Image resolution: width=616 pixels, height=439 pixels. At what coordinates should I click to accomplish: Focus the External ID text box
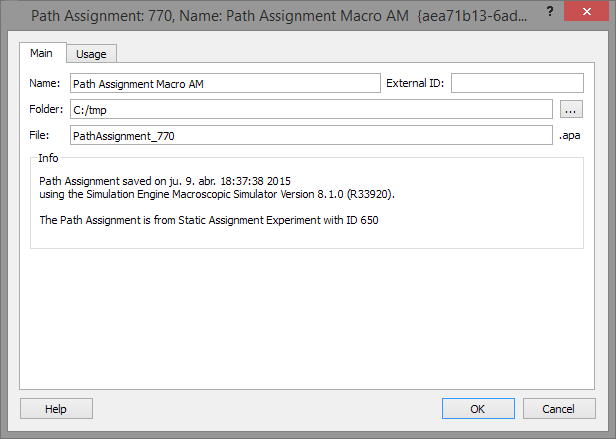click(517, 83)
